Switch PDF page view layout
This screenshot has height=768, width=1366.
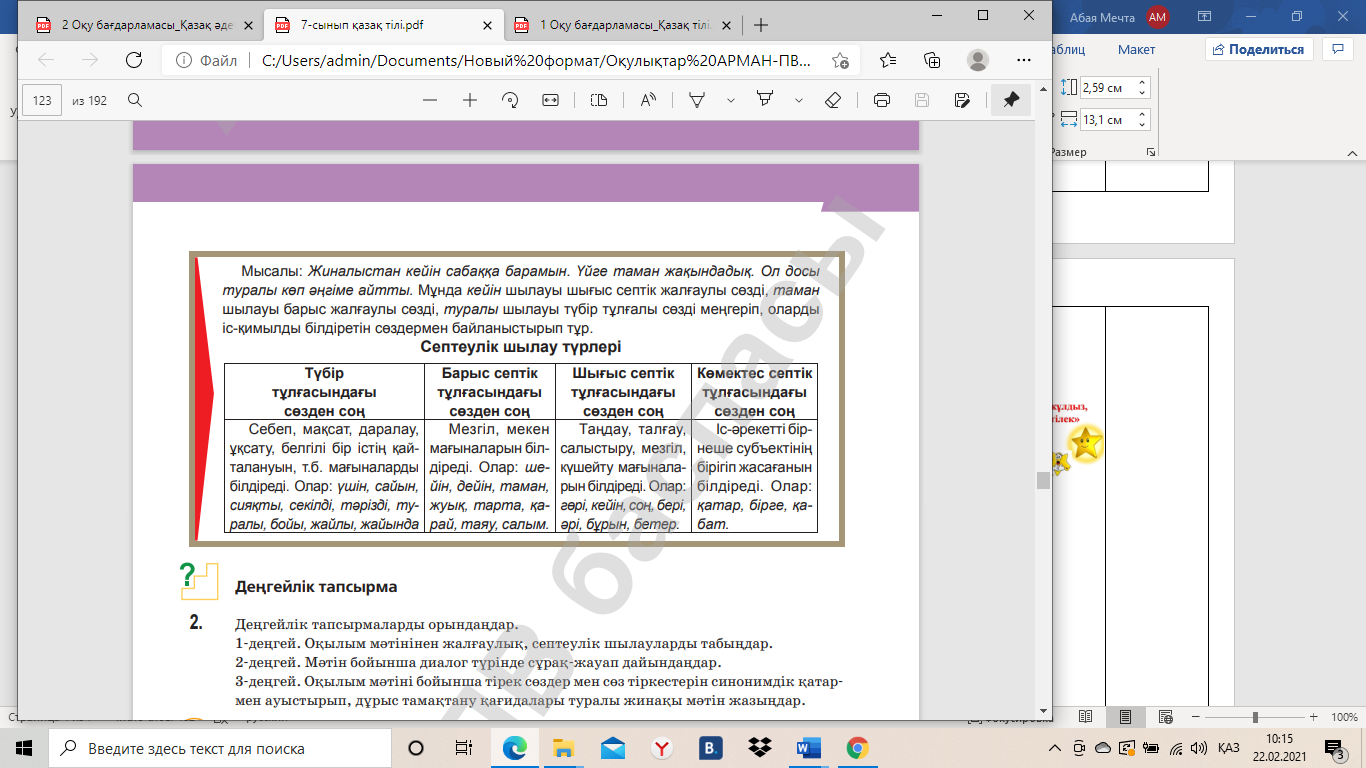point(599,100)
